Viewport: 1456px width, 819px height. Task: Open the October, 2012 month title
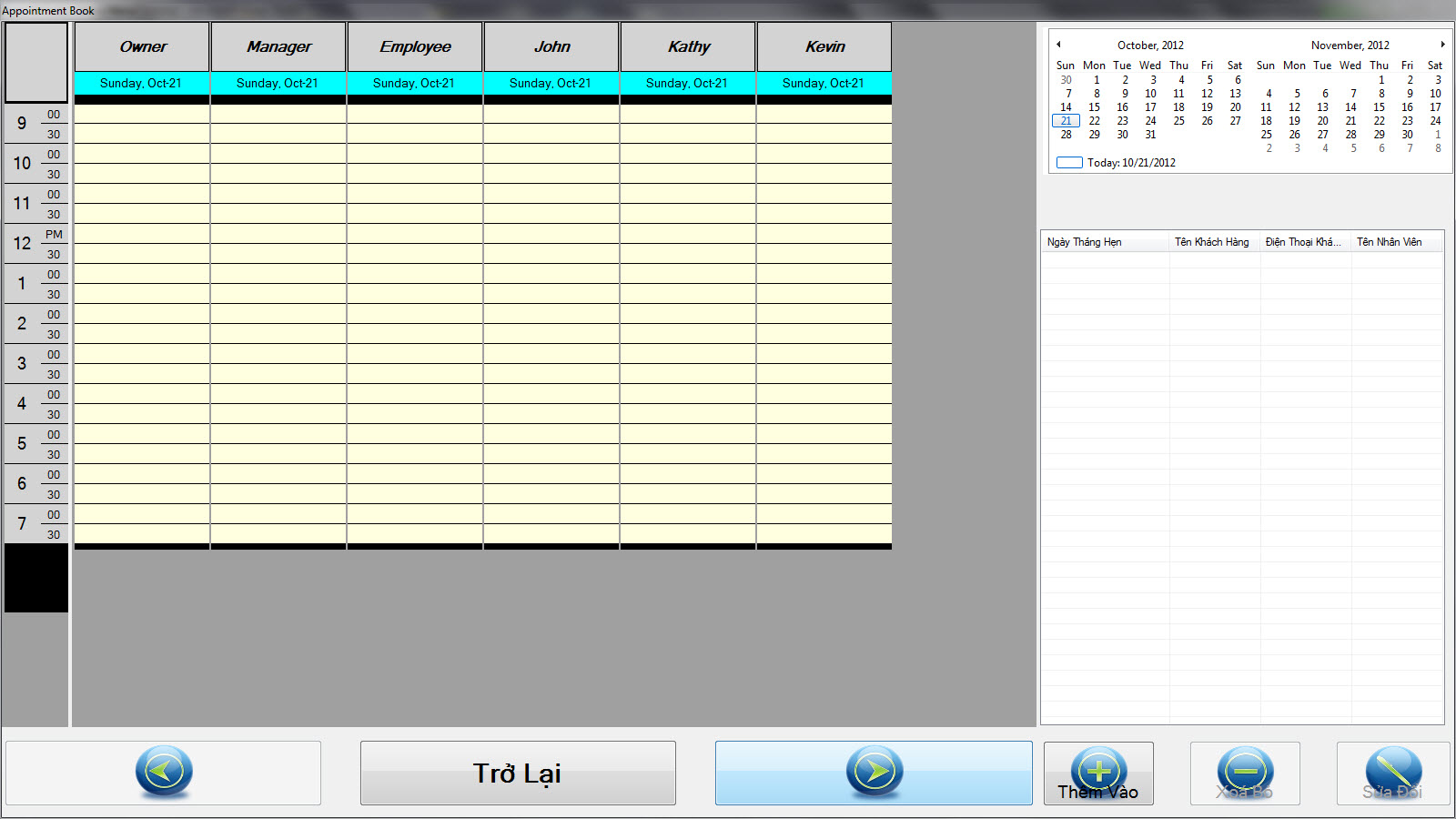click(1150, 45)
